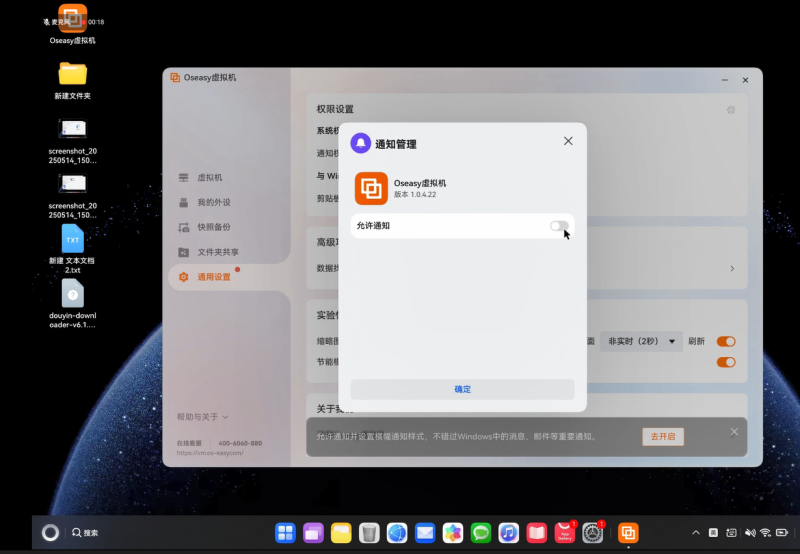Click the 去开启 button in banner
The width and height of the screenshot is (800, 554).
[663, 437]
